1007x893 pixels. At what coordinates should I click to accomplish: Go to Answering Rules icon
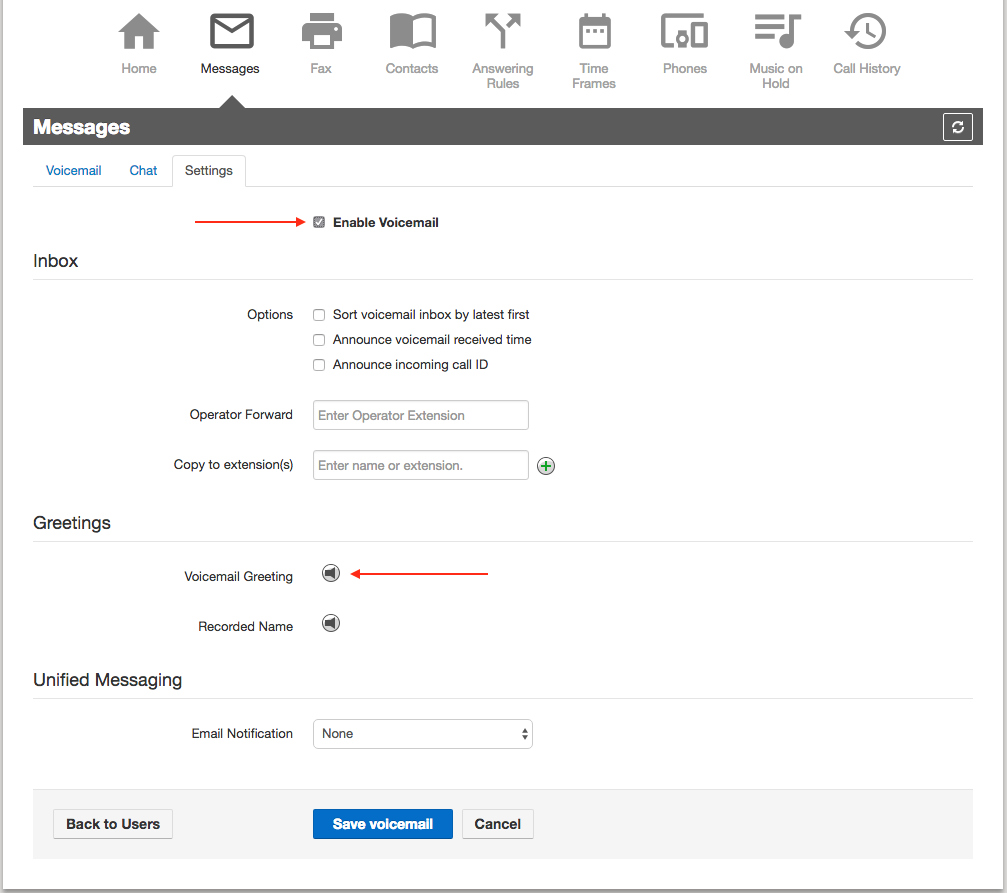[503, 32]
